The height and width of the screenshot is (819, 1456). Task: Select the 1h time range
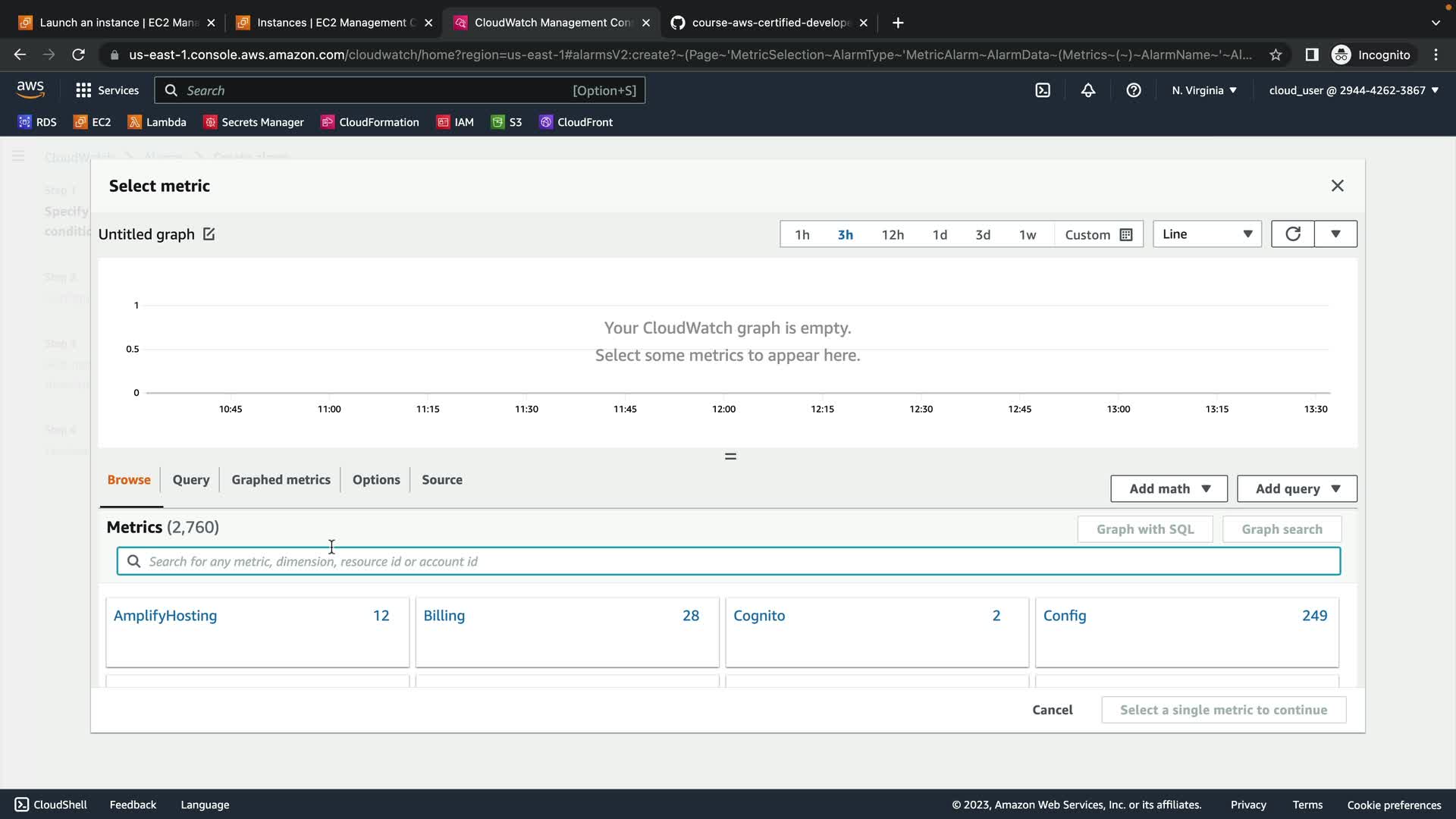(802, 235)
